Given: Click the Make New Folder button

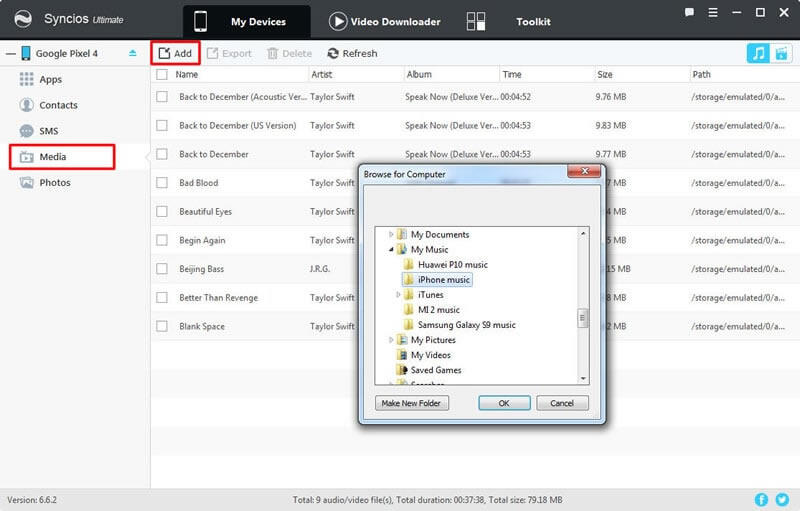Looking at the screenshot, I should coord(412,403).
